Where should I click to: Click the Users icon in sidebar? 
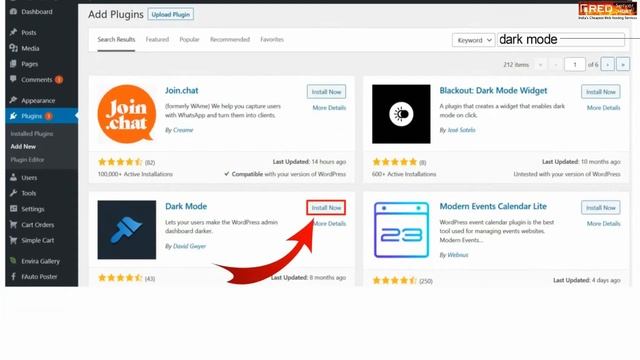tap(13, 177)
